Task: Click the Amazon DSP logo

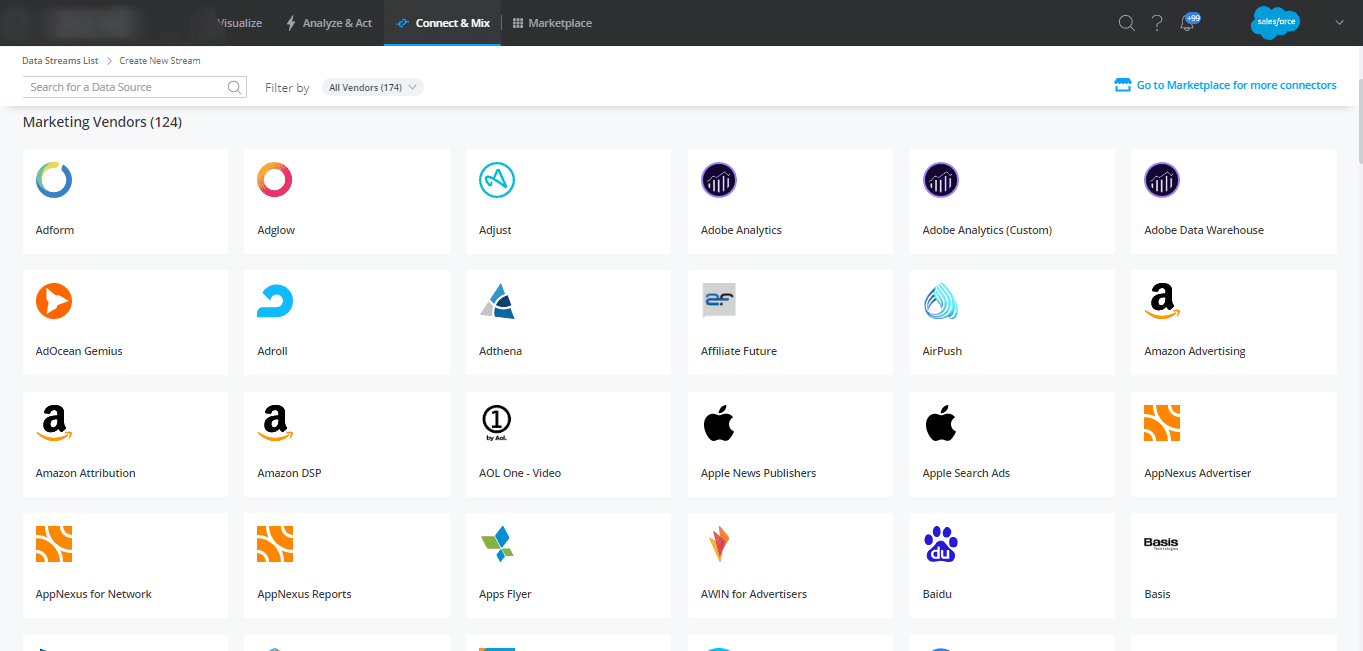Action: coord(275,423)
